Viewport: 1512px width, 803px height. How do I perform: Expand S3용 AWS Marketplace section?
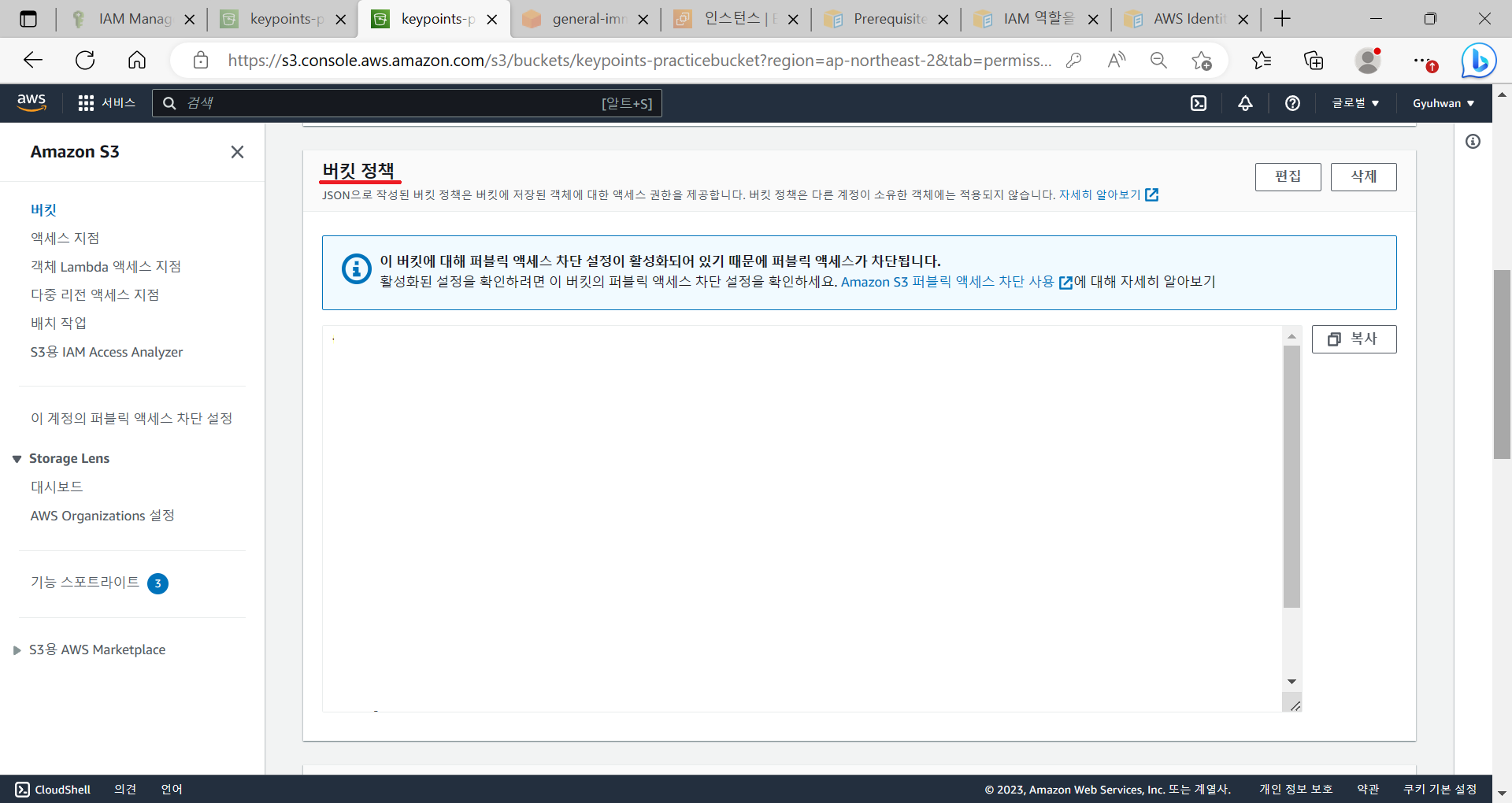[x=17, y=650]
